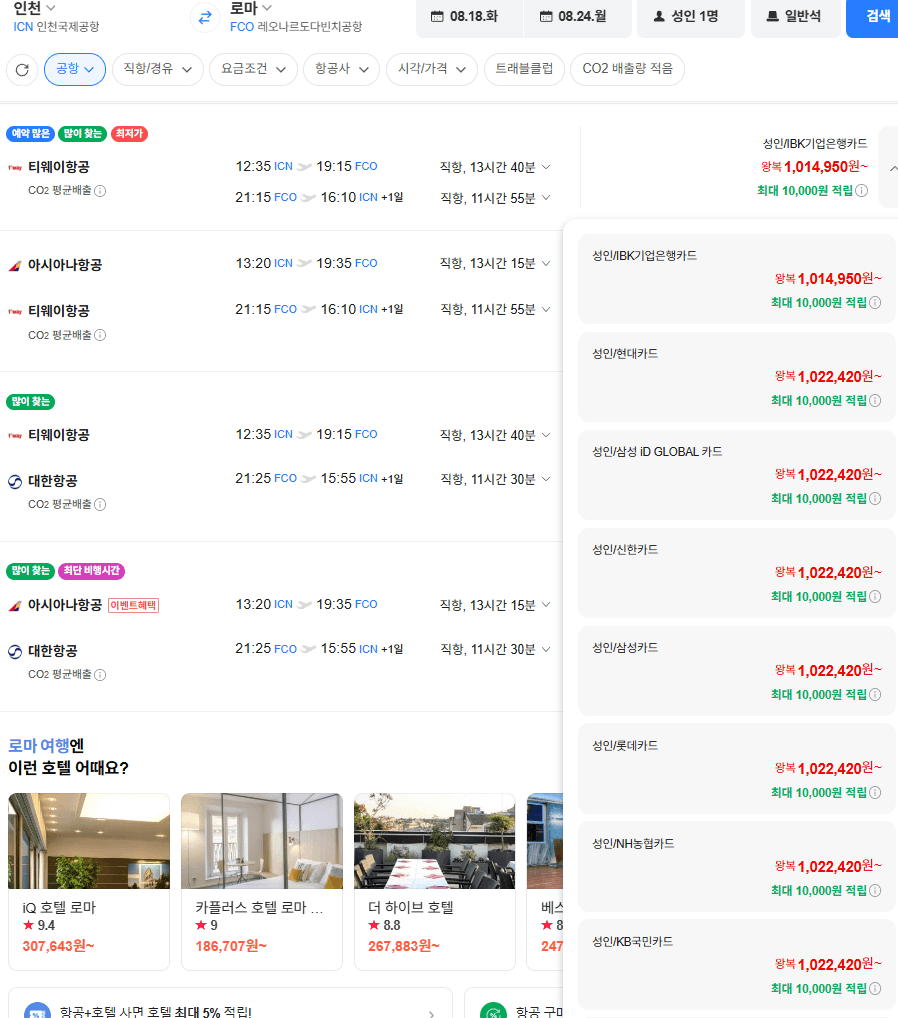The image size is (898, 1018).
Task: Expand 아시아나항공 13:20 flight details in second result
Action: point(546,263)
